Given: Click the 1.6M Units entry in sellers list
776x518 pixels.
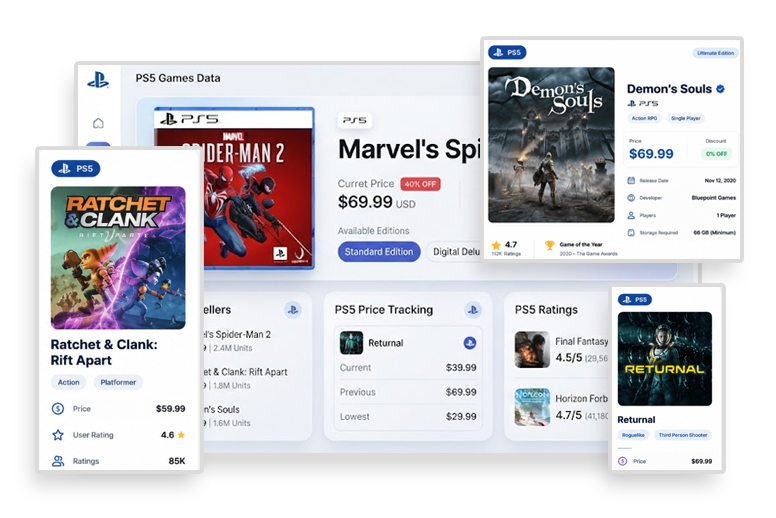Looking at the screenshot, I should (x=232, y=423).
